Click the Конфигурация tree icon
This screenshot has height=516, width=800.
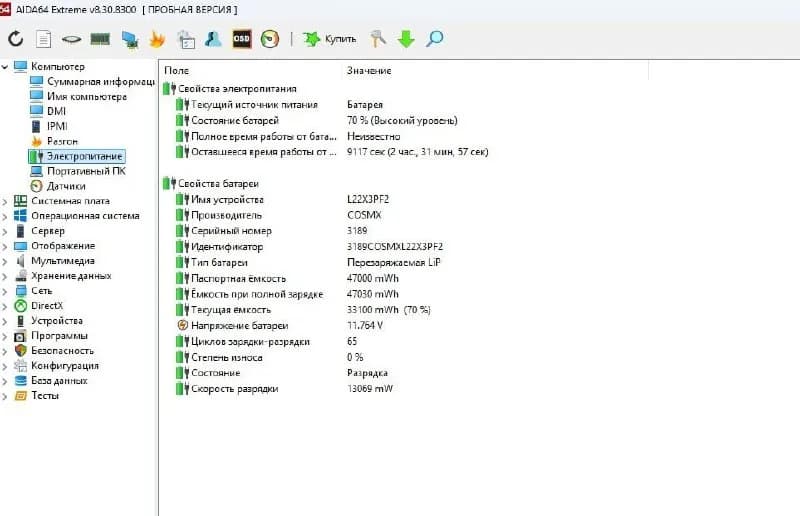(x=20, y=366)
